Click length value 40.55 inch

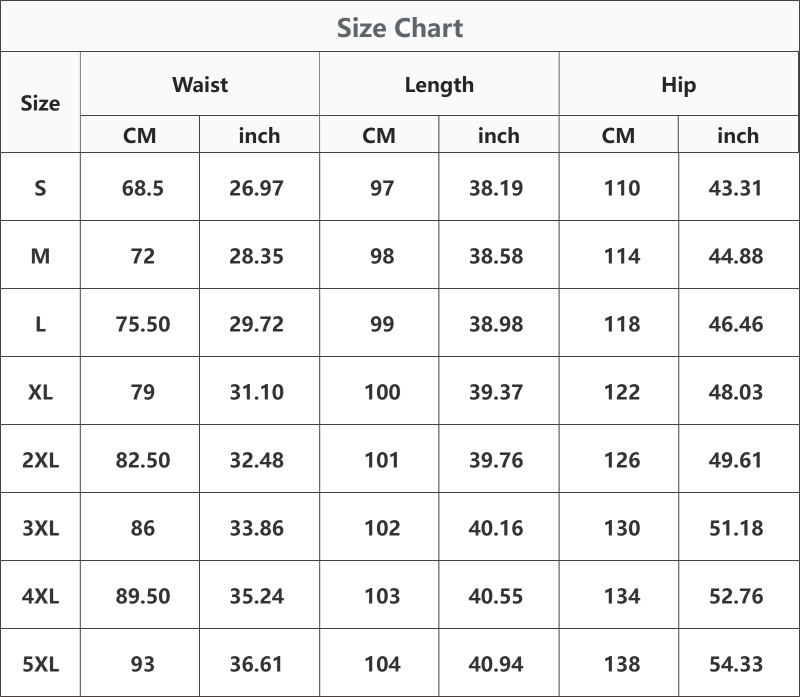point(496,596)
